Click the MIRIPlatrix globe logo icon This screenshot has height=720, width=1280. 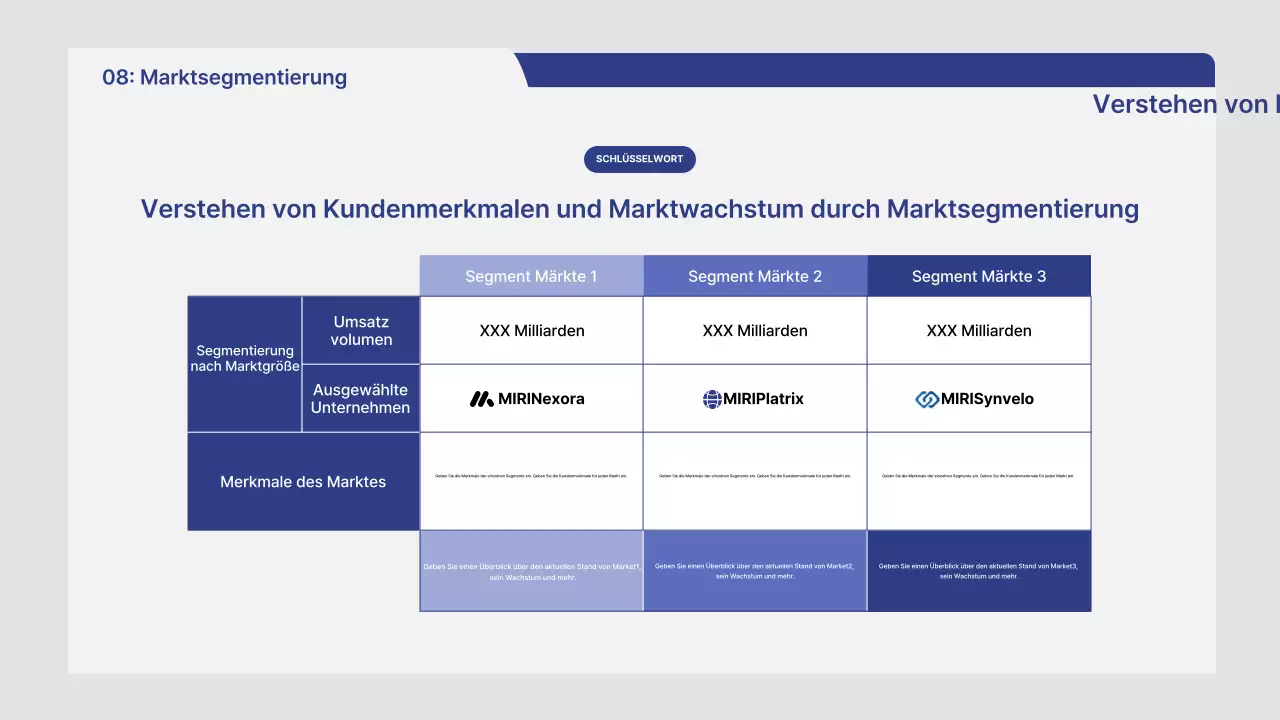(709, 398)
